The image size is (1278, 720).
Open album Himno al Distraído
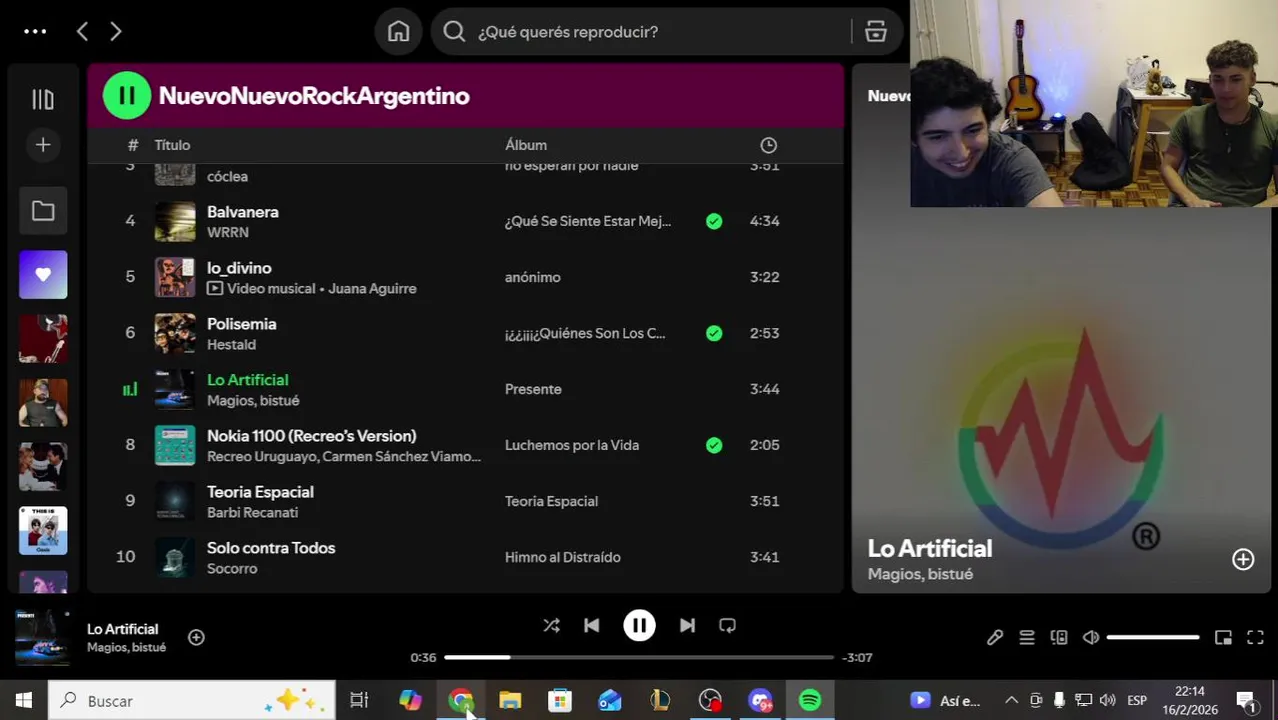coord(563,557)
